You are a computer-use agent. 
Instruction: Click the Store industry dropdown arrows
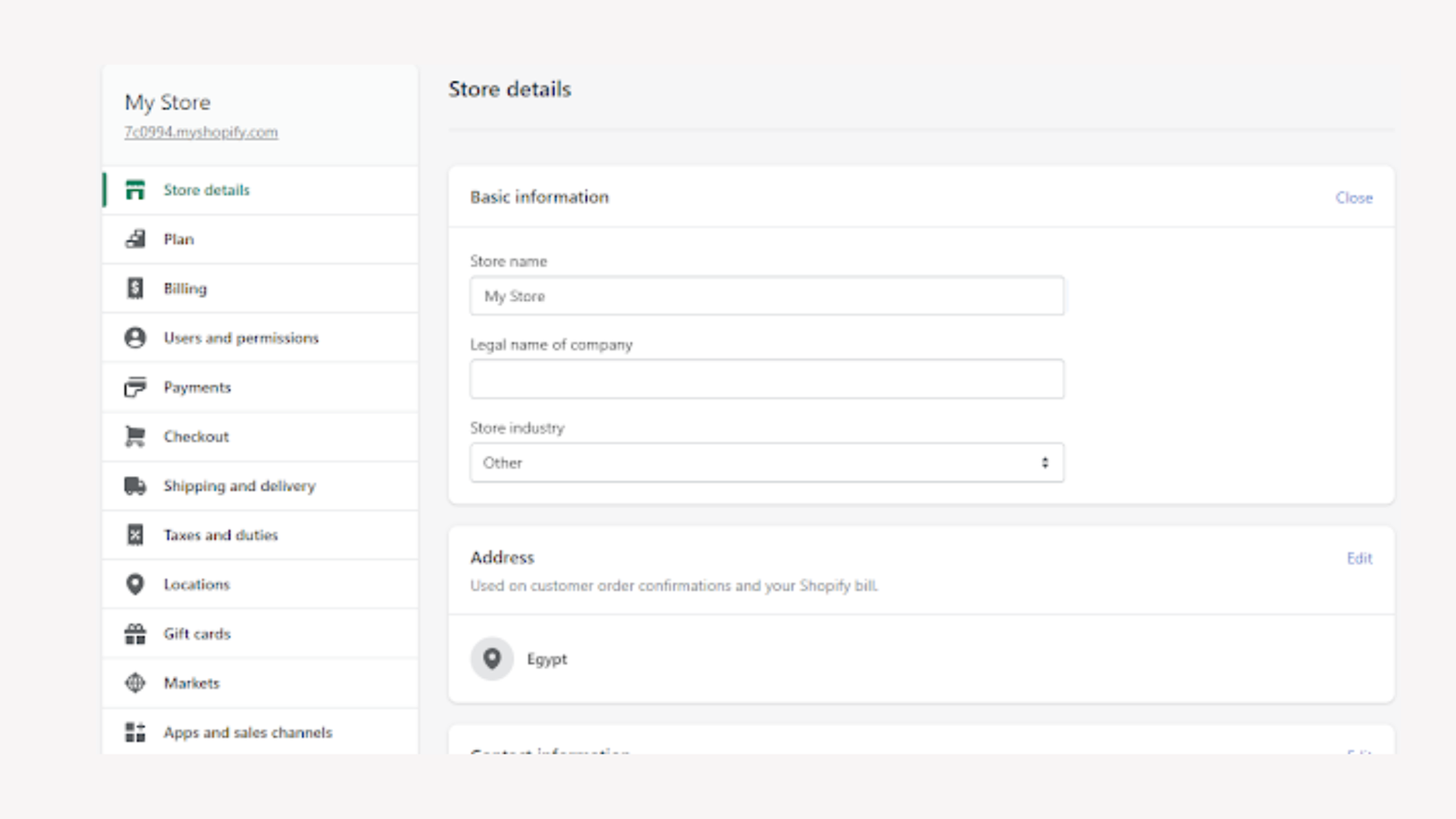coord(1045,463)
